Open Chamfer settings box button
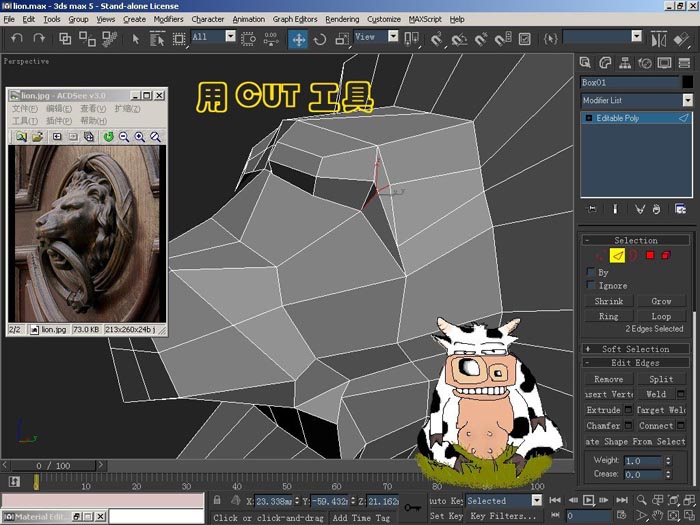This screenshot has height=525, width=700. [628, 425]
